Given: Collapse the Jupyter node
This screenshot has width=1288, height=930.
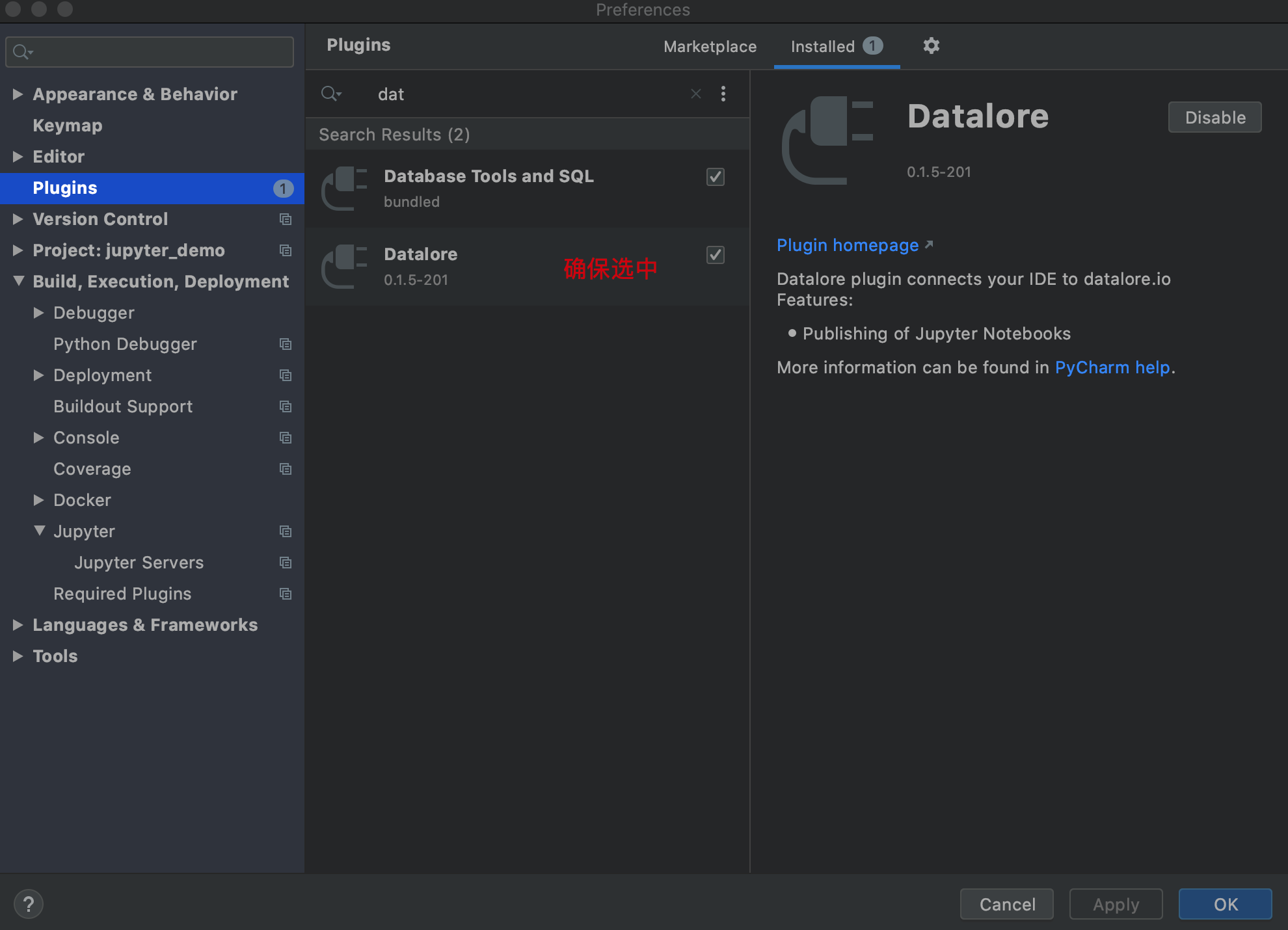Looking at the screenshot, I should [39, 531].
